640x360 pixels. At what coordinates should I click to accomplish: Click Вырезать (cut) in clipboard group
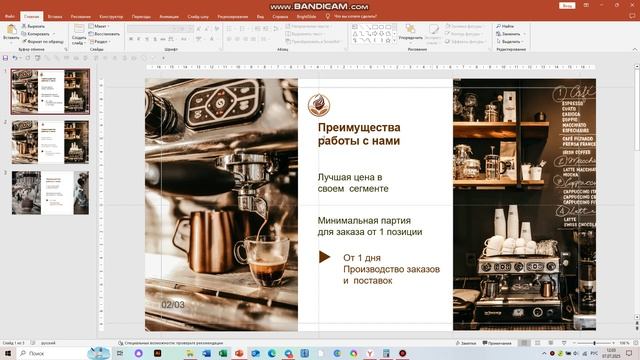click(x=33, y=26)
